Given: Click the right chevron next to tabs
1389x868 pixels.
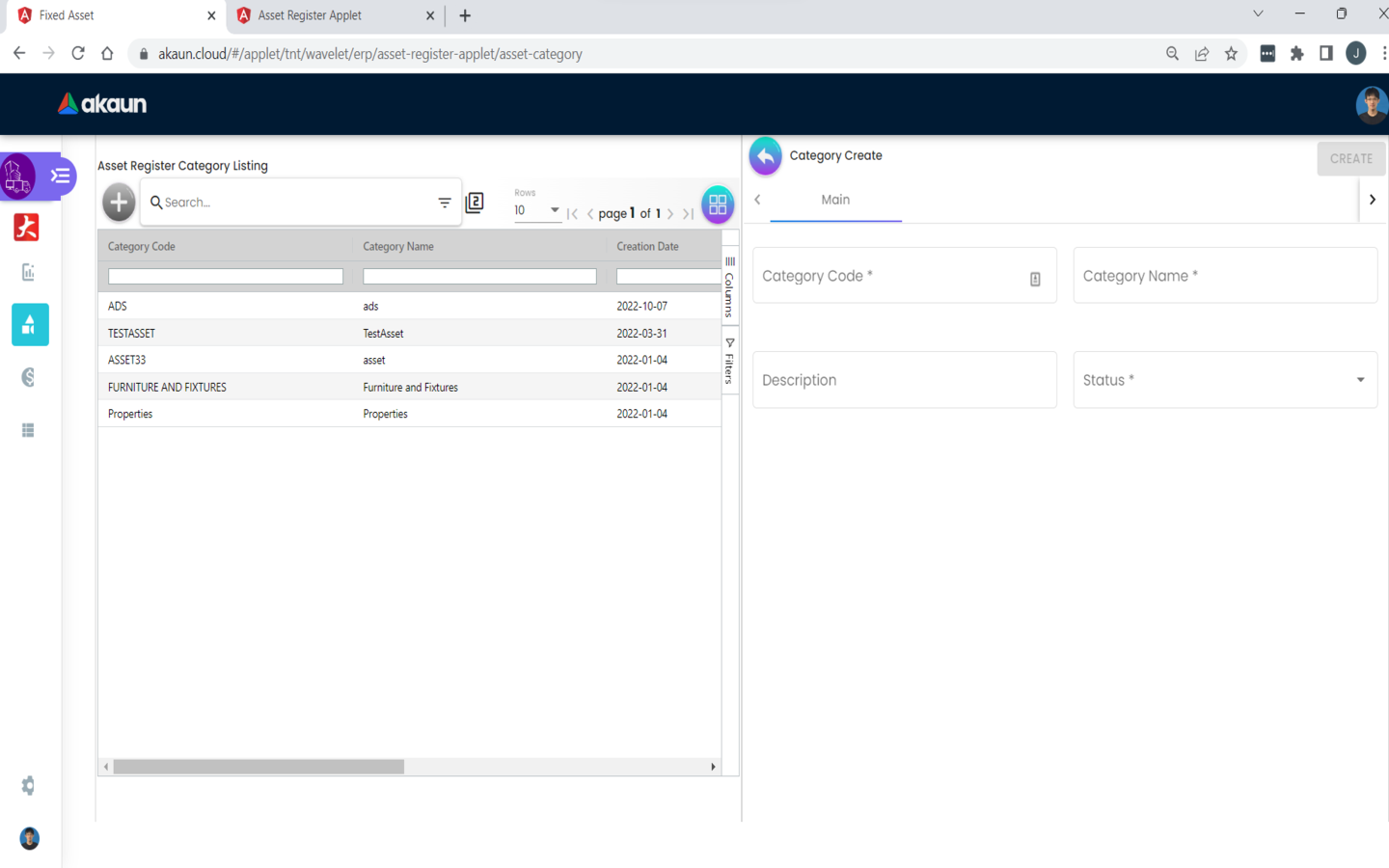Looking at the screenshot, I should pyautogui.click(x=1372, y=200).
